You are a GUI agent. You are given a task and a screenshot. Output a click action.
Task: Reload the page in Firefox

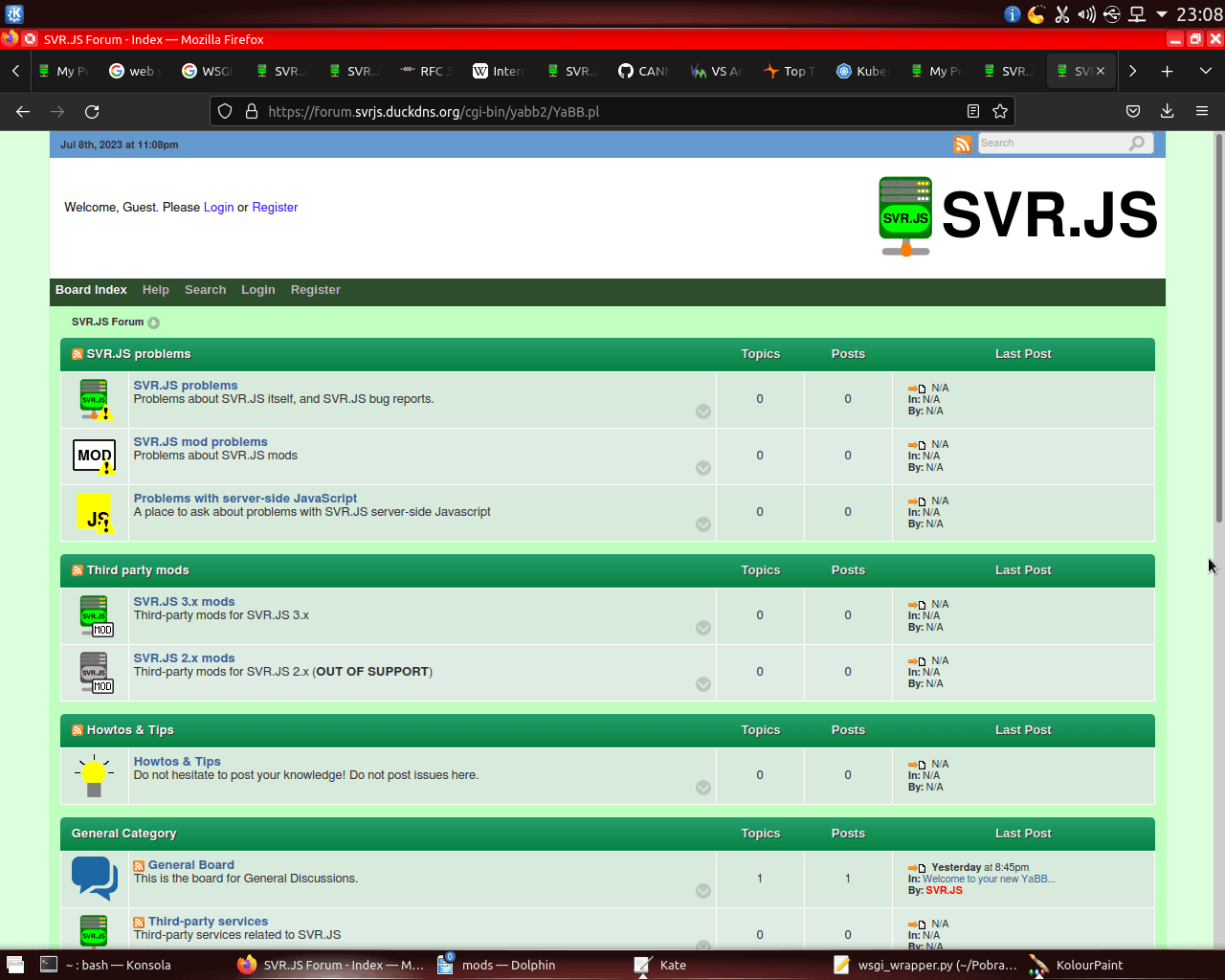92,112
